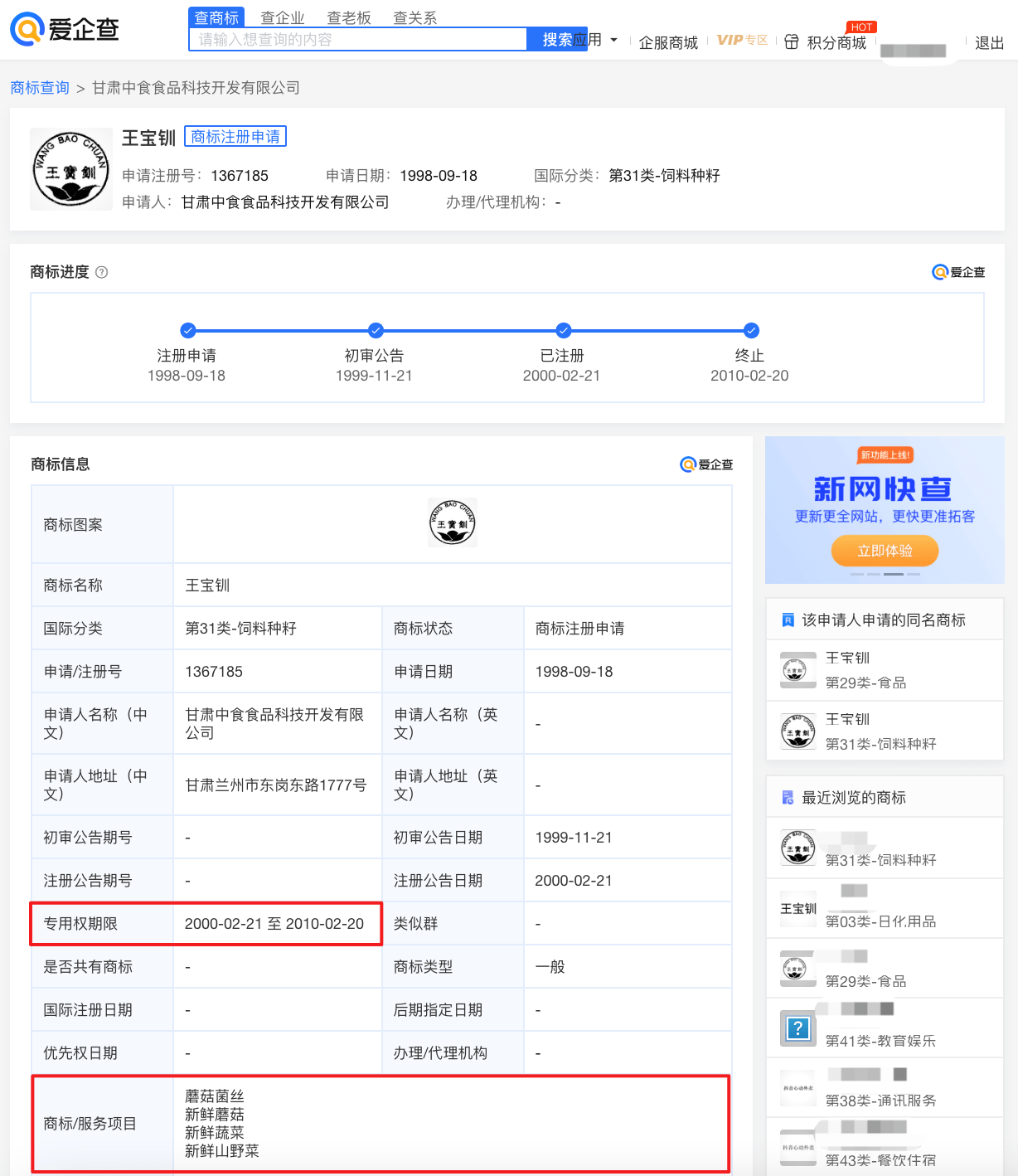Image resolution: width=1018 pixels, height=1176 pixels.
Task: Open same-name 王宝钏 第31类-饲料种籽 entry
Action: 885,731
